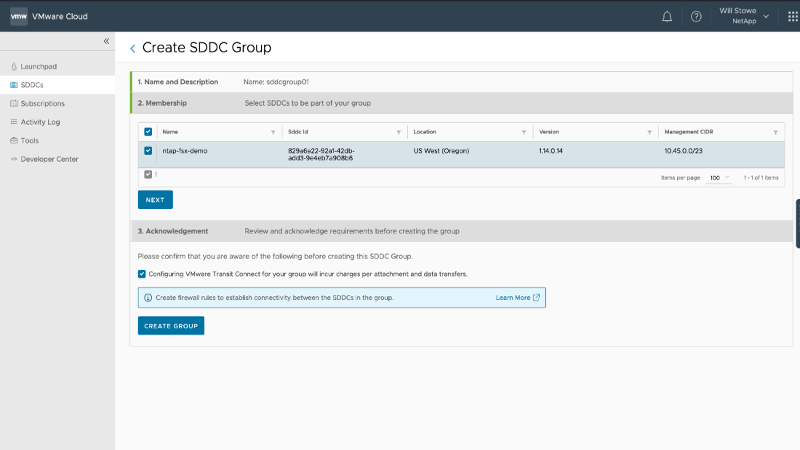Click the filter icon in Name column
This screenshot has height=450, width=800.
273,132
